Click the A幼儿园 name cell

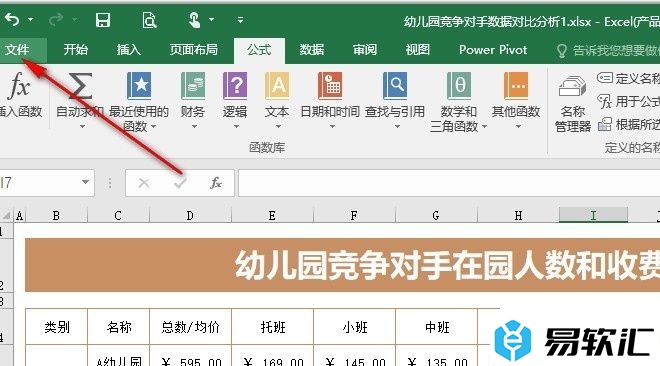[119, 356]
